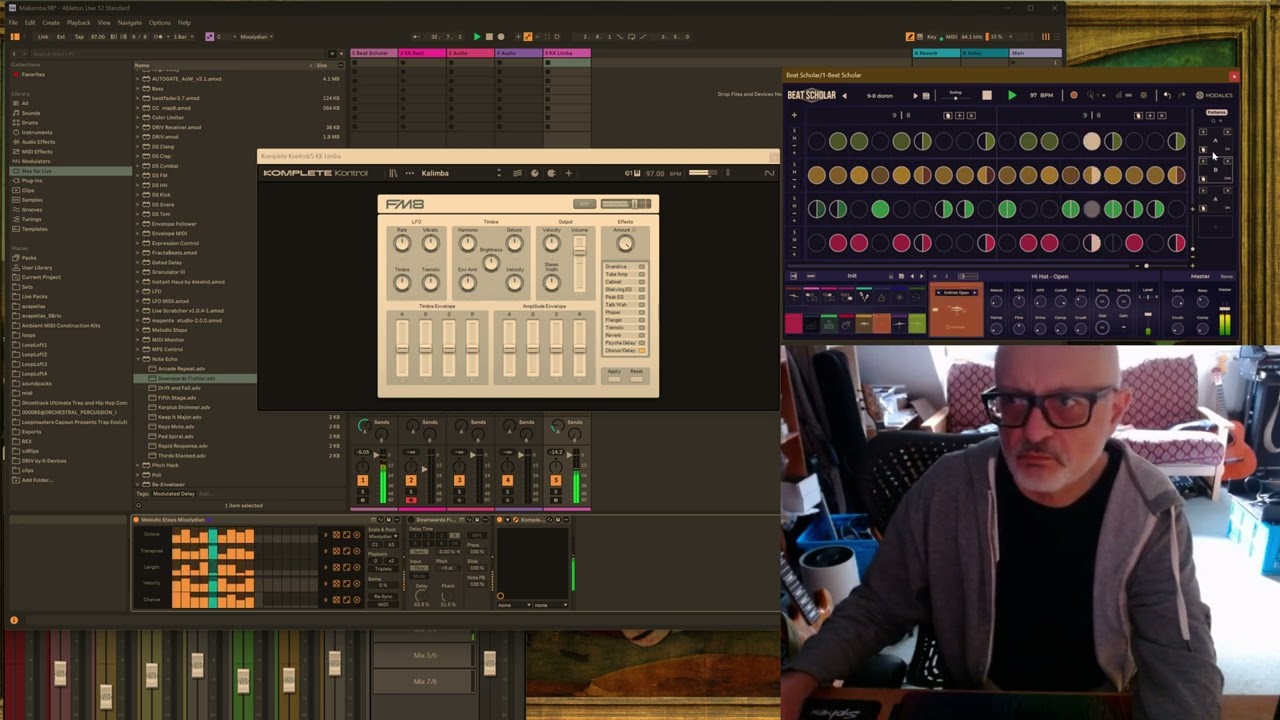Click the Komplete Kontrol mixer lines icon
Screen dimensions: 1280x720
517,173
